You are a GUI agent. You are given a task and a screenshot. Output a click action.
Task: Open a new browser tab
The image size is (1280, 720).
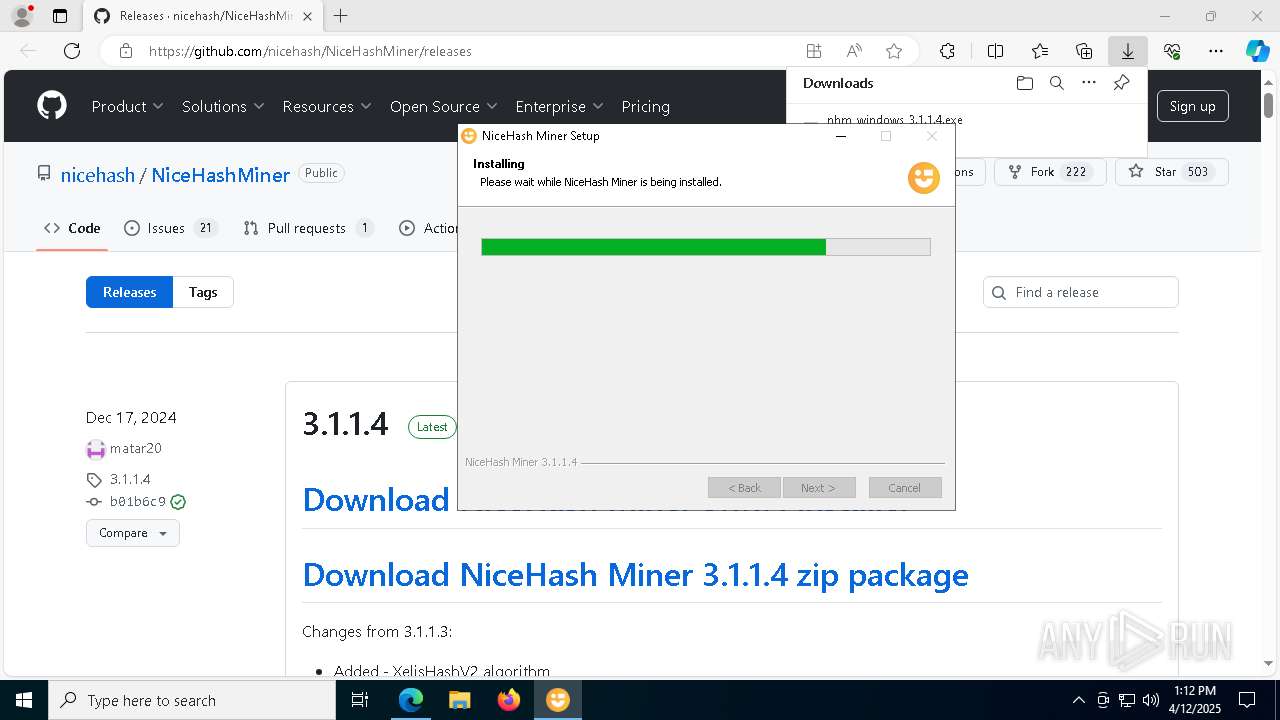pos(341,16)
